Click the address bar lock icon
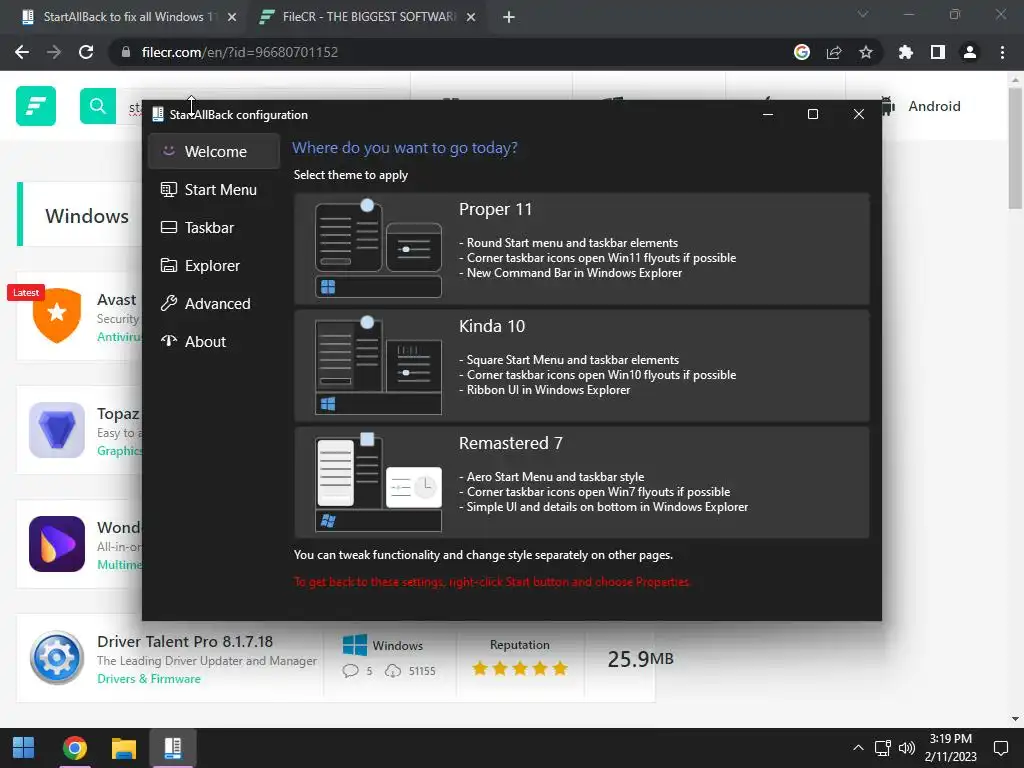1024x768 pixels. coord(125,52)
